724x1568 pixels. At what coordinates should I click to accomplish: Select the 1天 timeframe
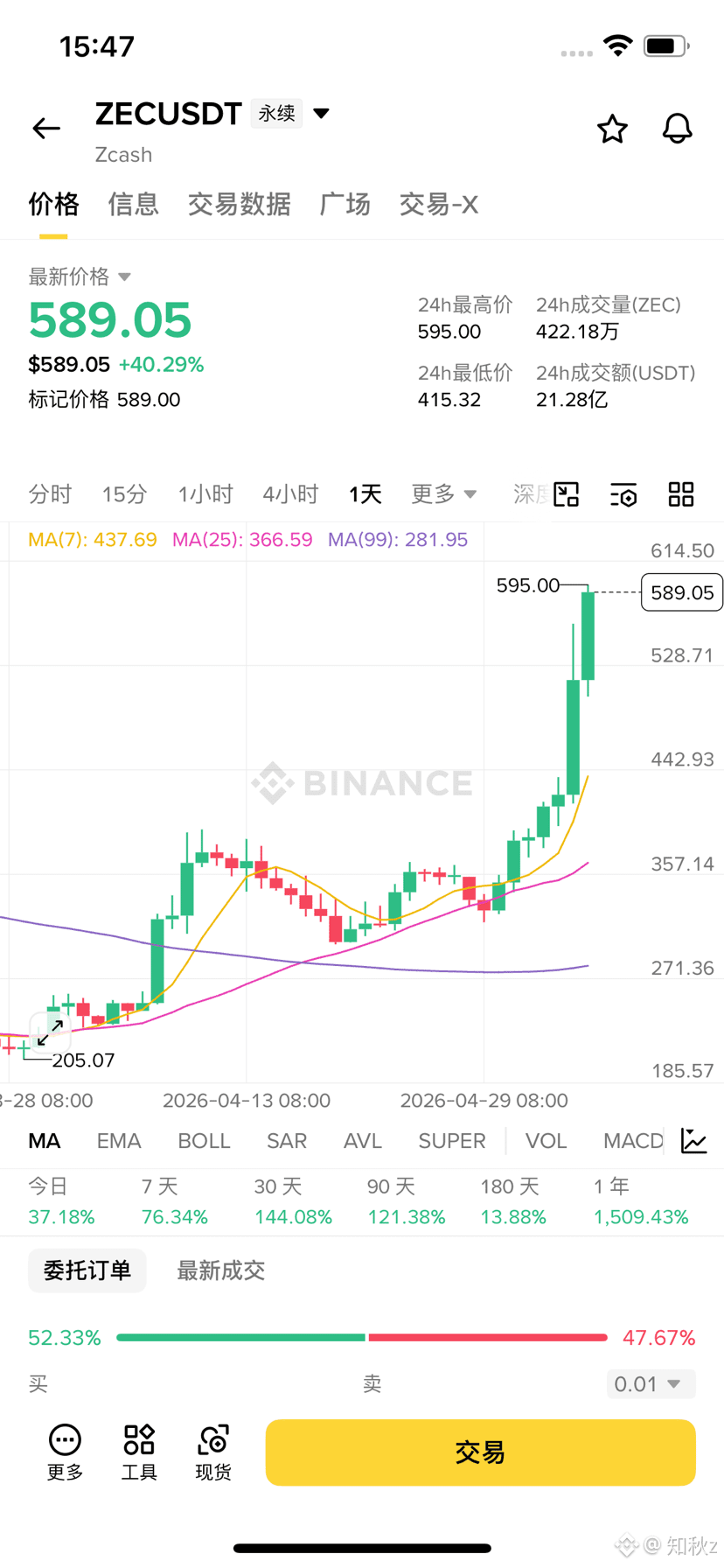click(365, 494)
